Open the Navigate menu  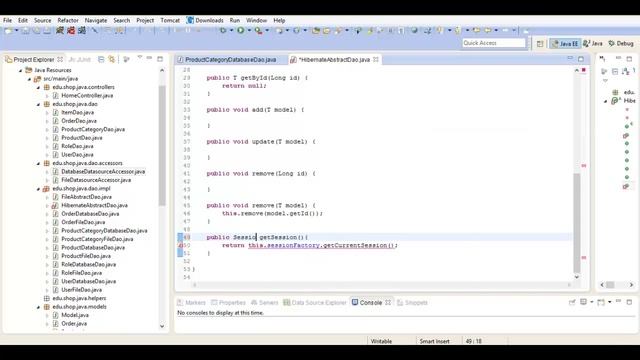[x=96, y=20]
